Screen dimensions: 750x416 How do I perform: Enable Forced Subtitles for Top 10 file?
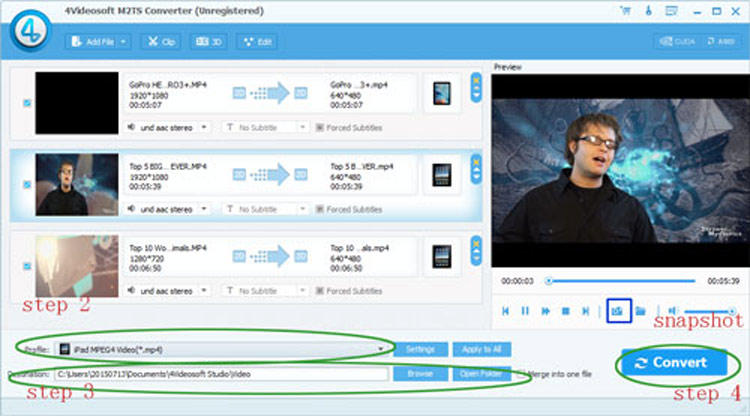[320, 291]
